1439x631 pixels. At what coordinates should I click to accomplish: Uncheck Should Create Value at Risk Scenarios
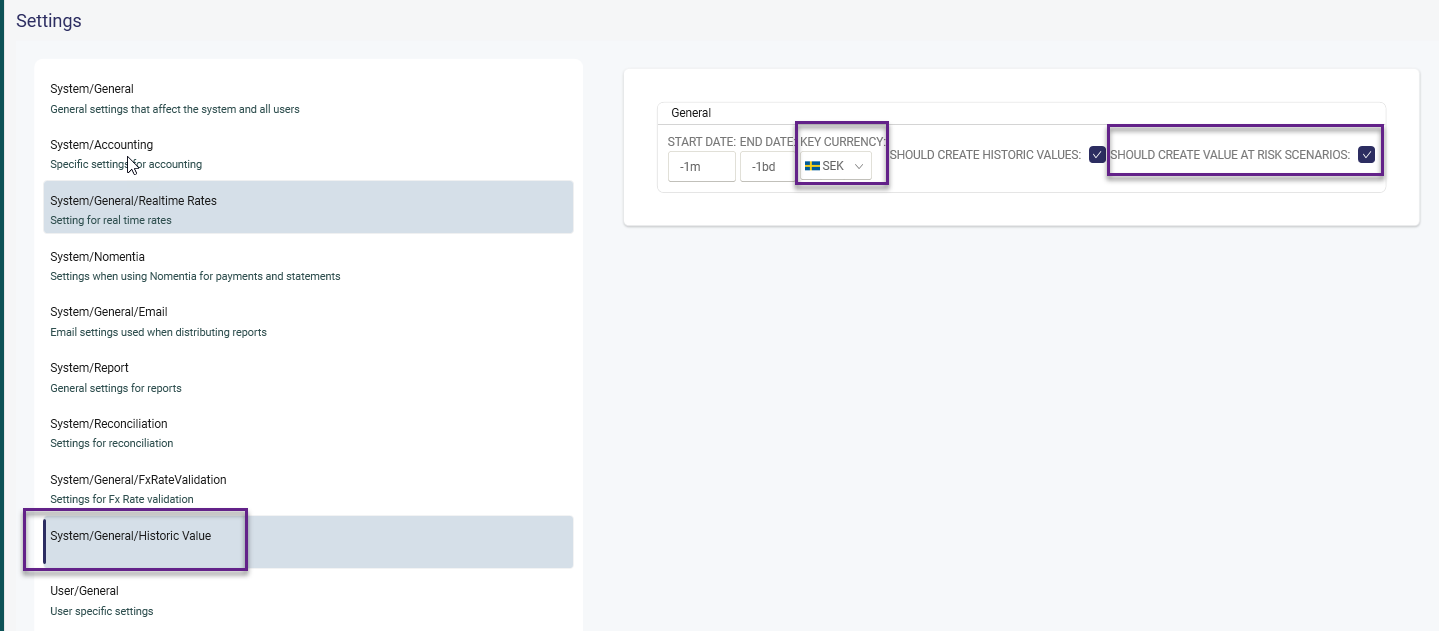point(1366,155)
